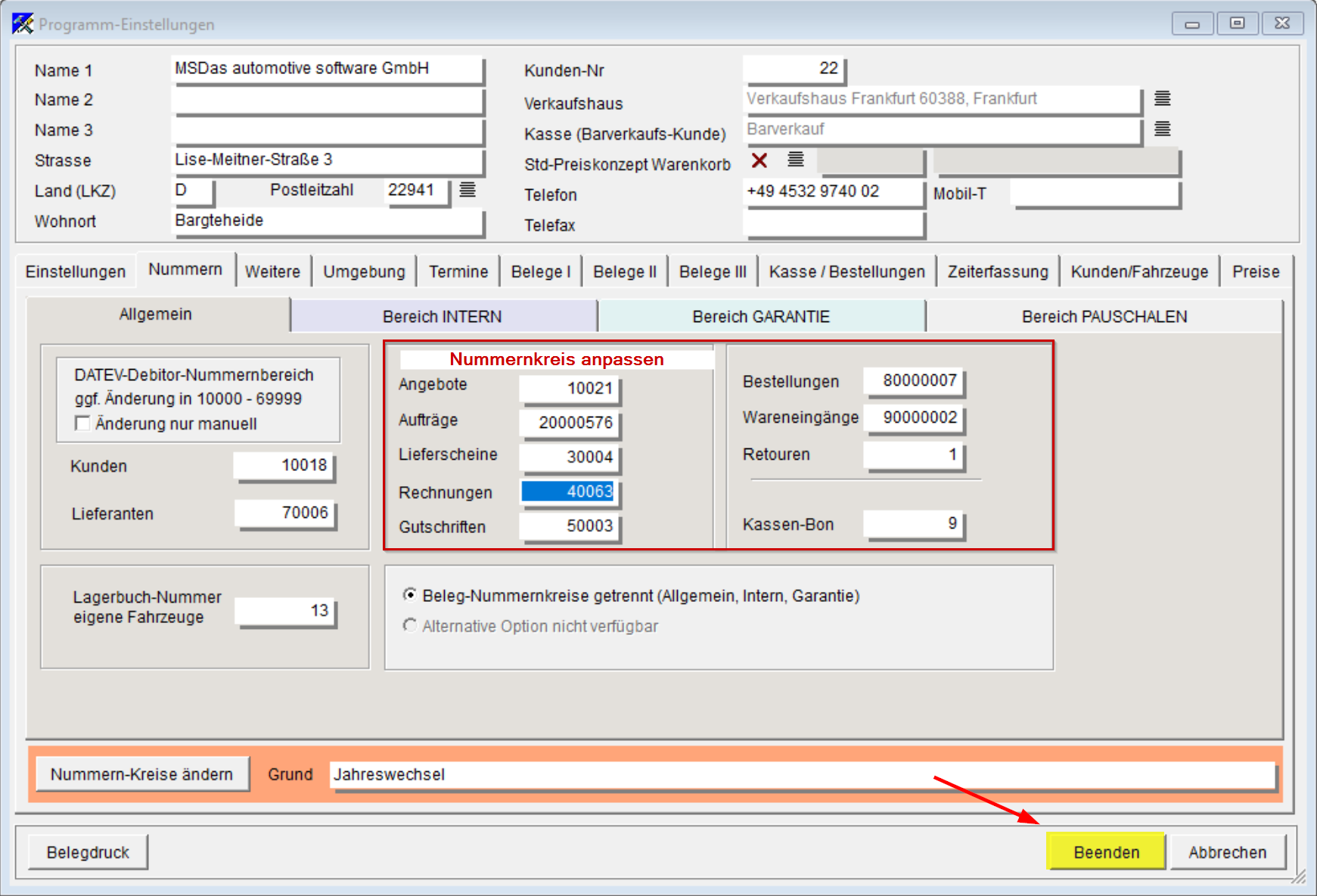The height and width of the screenshot is (896, 1317).
Task: Open the Belege I tab
Action: 541,272
